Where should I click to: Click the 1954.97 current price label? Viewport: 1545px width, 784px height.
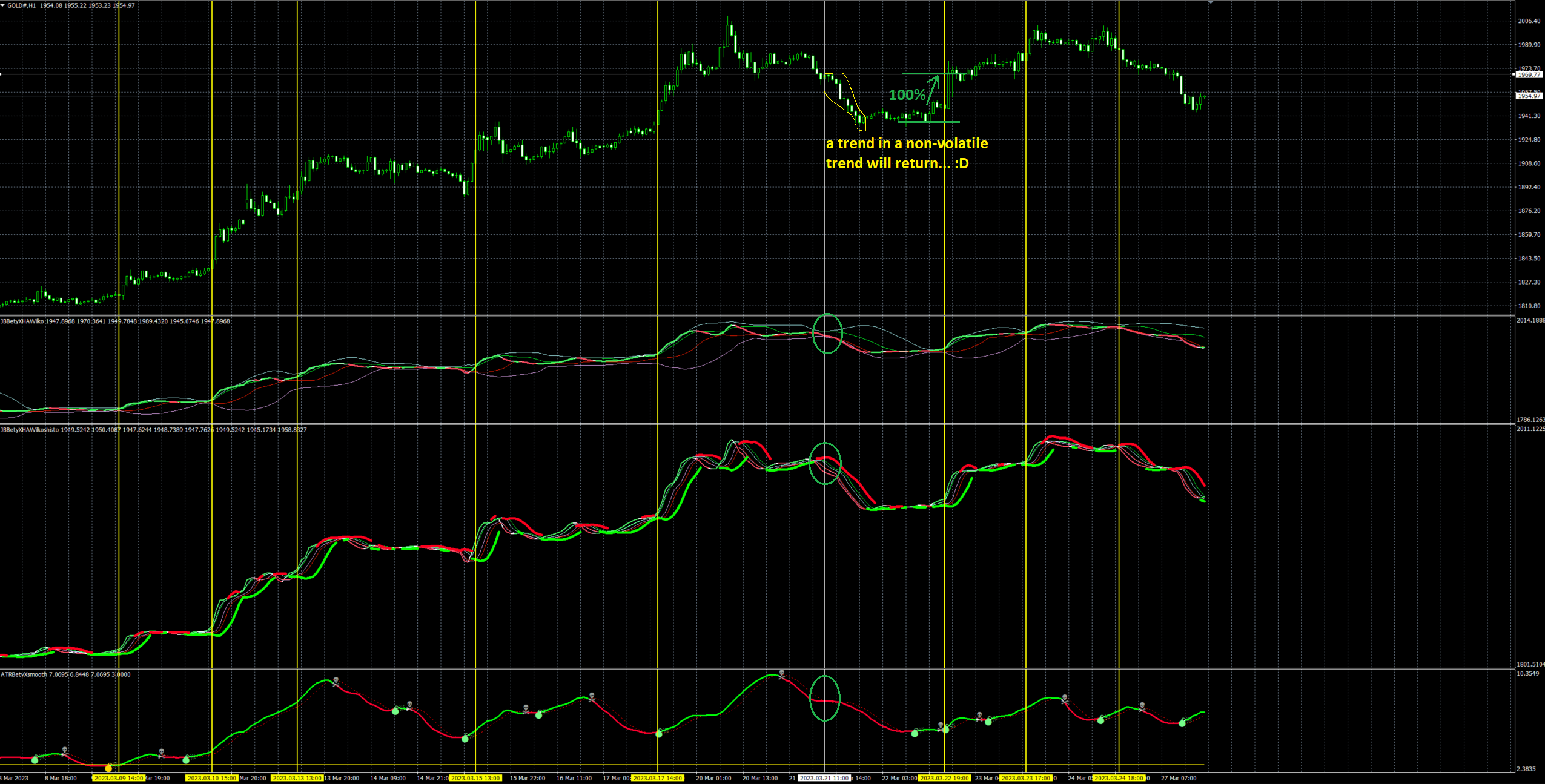1529,96
